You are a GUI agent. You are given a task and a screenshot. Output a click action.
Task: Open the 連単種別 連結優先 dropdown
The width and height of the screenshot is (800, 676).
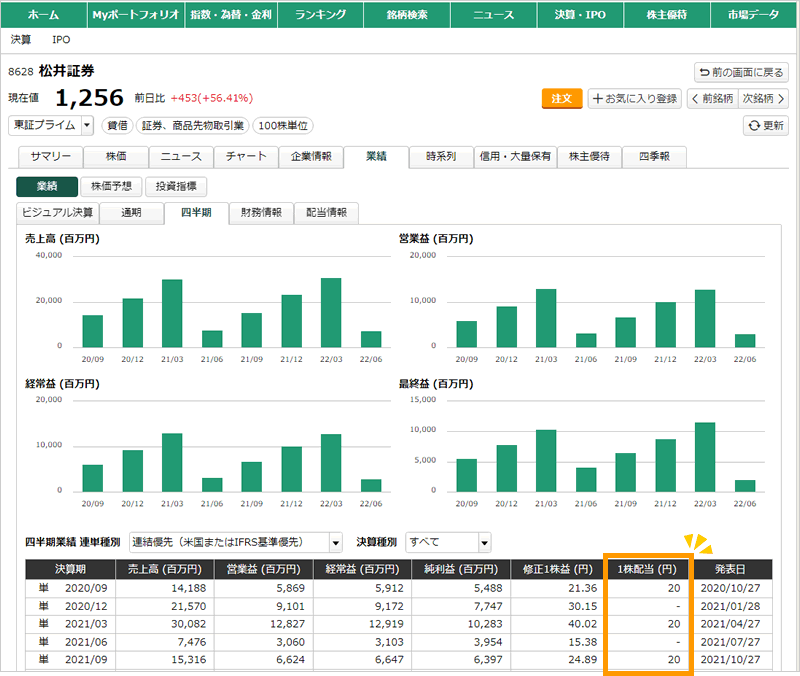coord(235,542)
